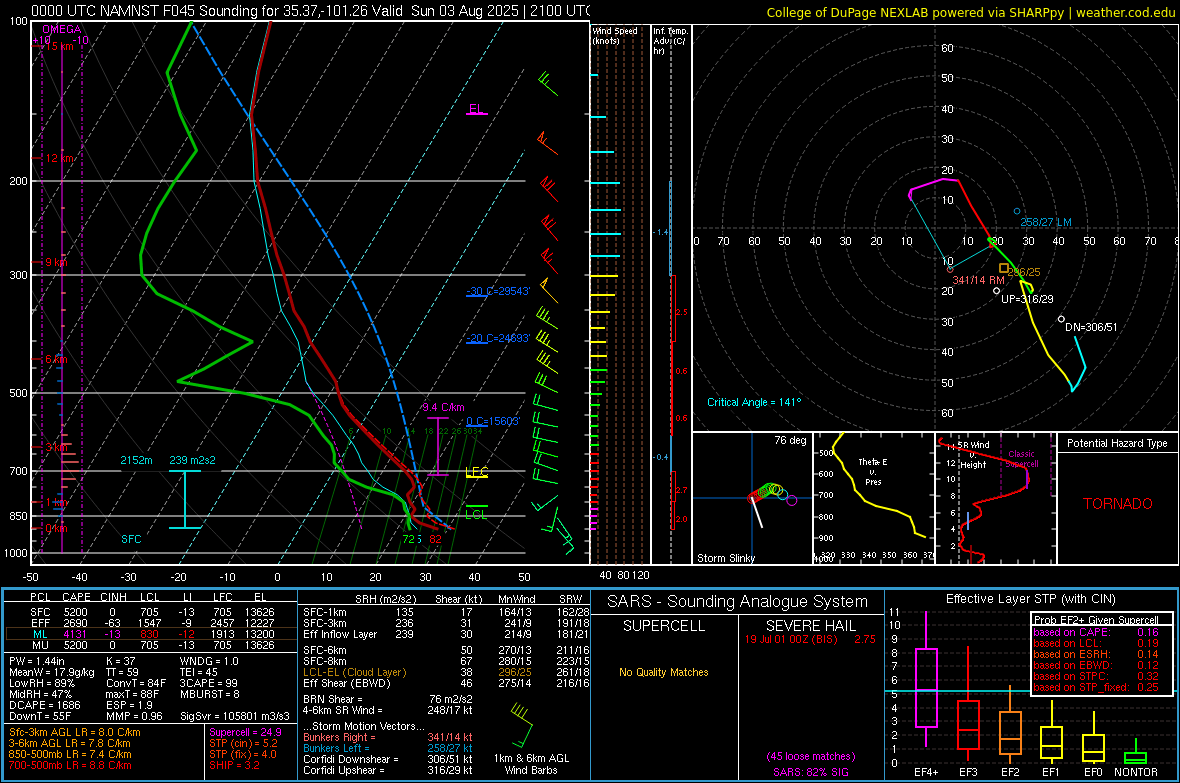
Task: Select the MU parcel row label
Action: 40,645
